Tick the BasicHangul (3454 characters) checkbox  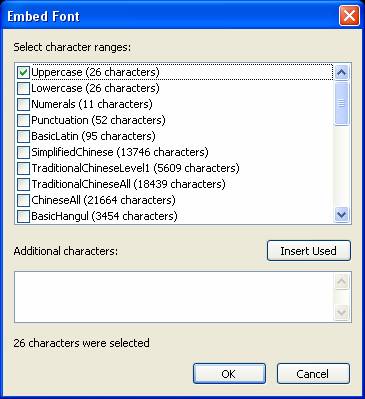(23, 216)
